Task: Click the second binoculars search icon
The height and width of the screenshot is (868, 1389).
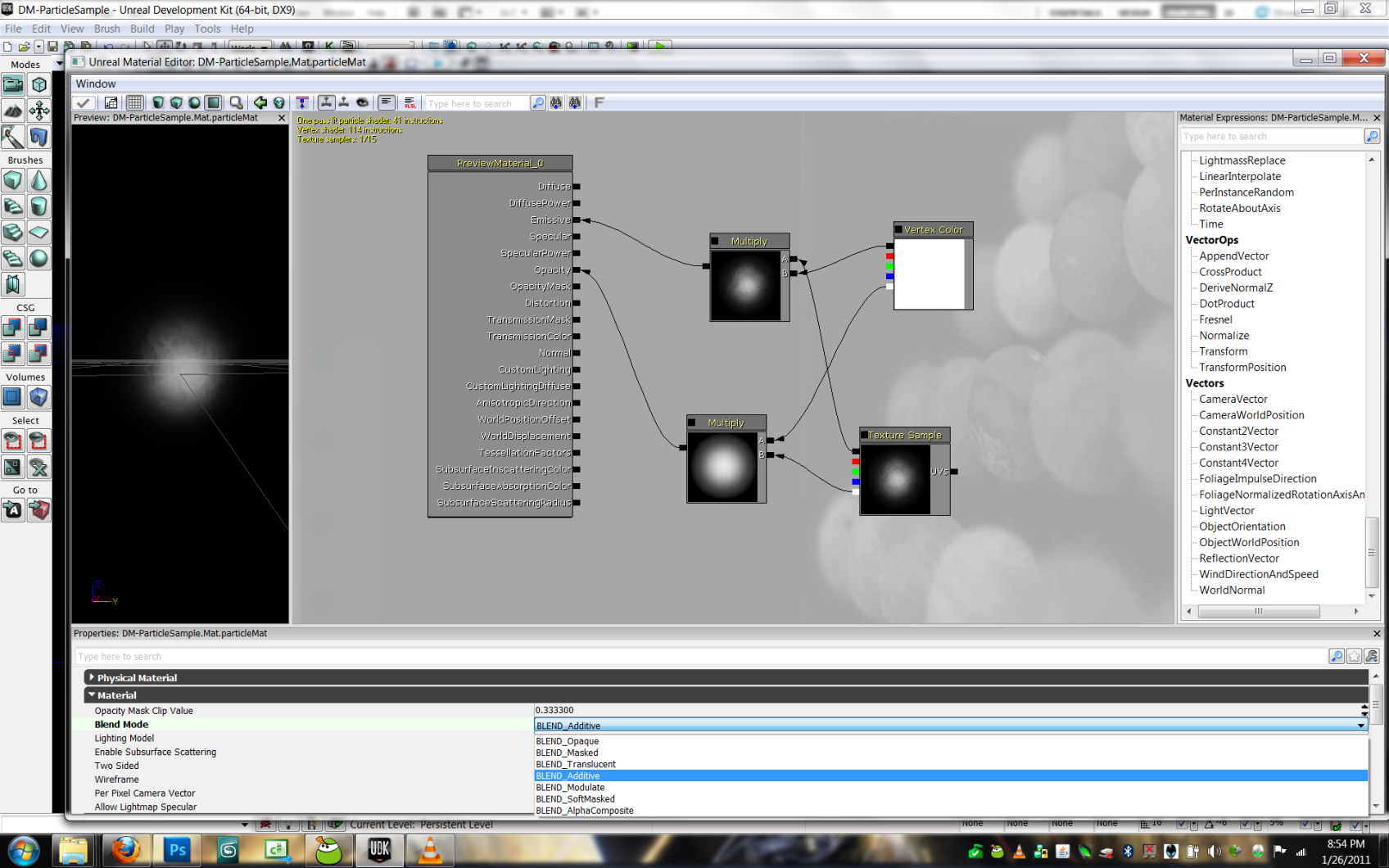Action: click(x=575, y=102)
